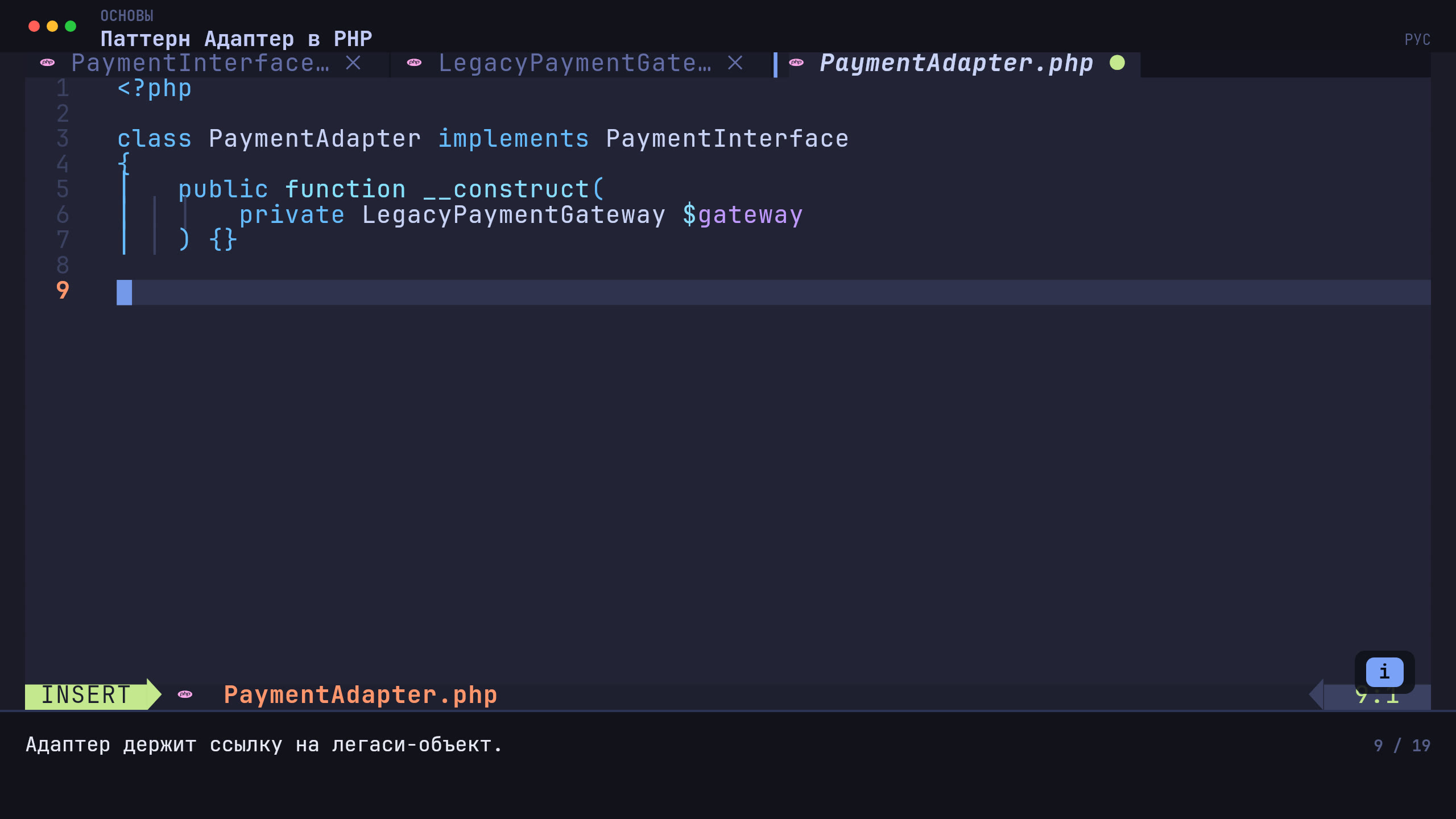
Task: Click PaymentInterface in the class declaration
Action: pos(727,139)
